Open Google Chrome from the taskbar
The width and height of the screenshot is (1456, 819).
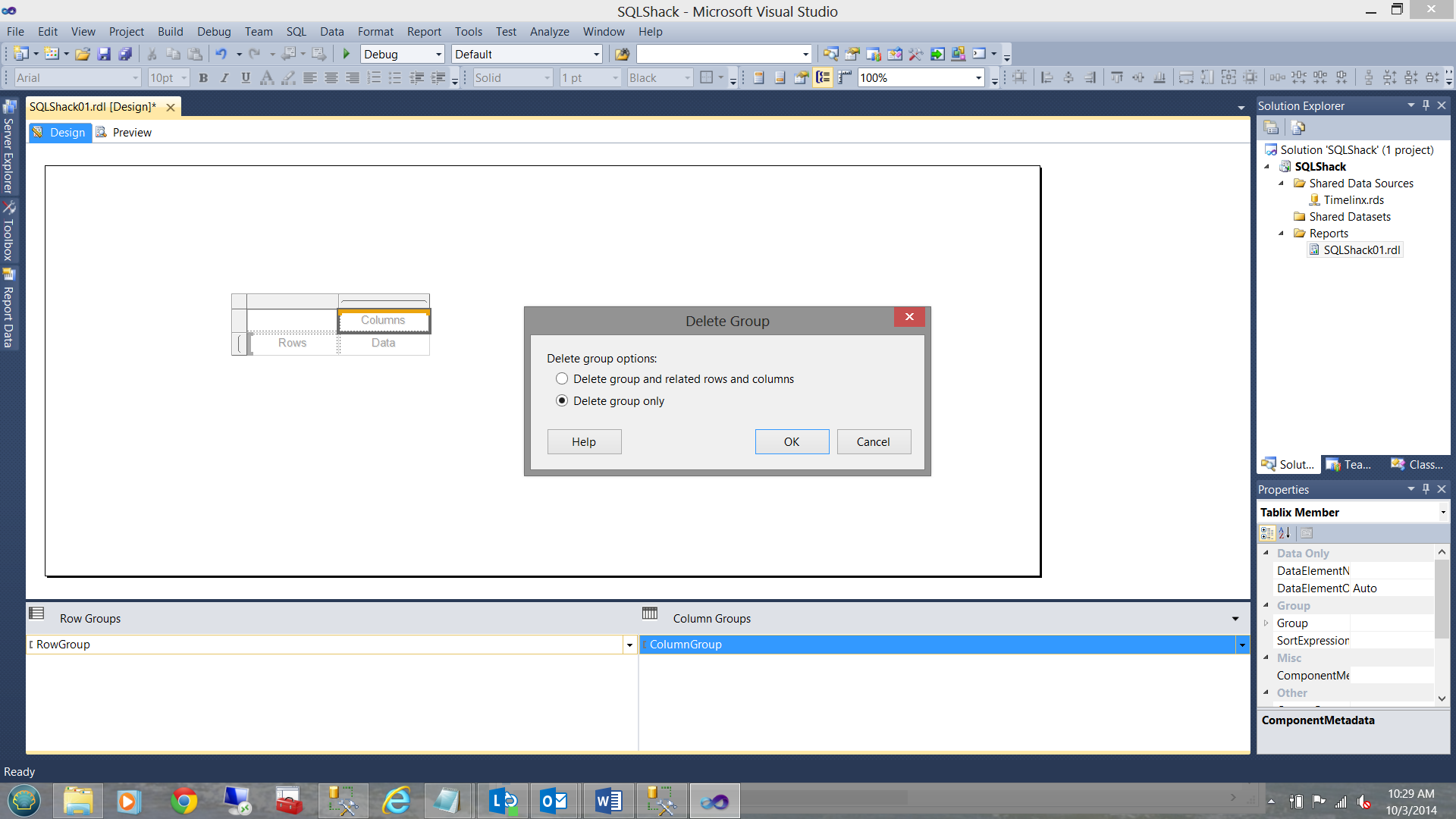click(x=184, y=801)
